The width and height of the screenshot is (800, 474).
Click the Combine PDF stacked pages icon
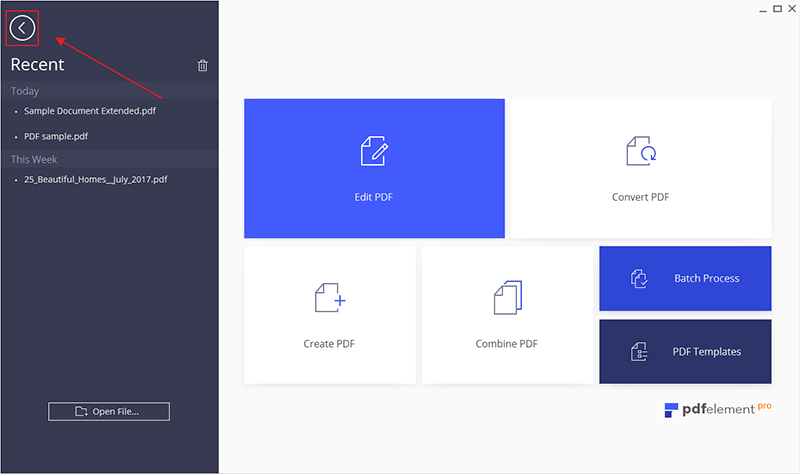coord(508,297)
